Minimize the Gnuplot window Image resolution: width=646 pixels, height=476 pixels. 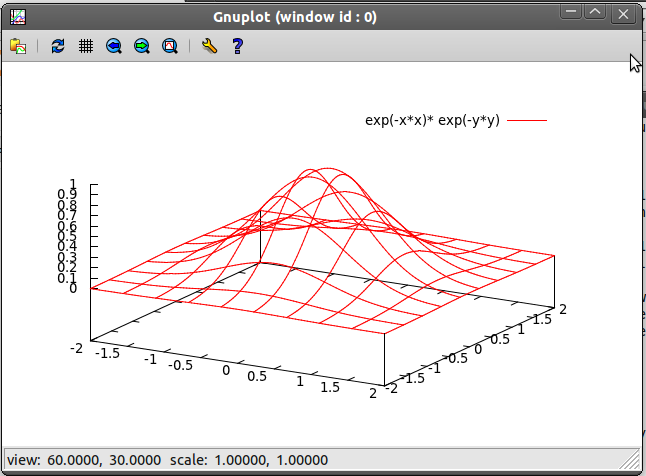click(x=571, y=12)
